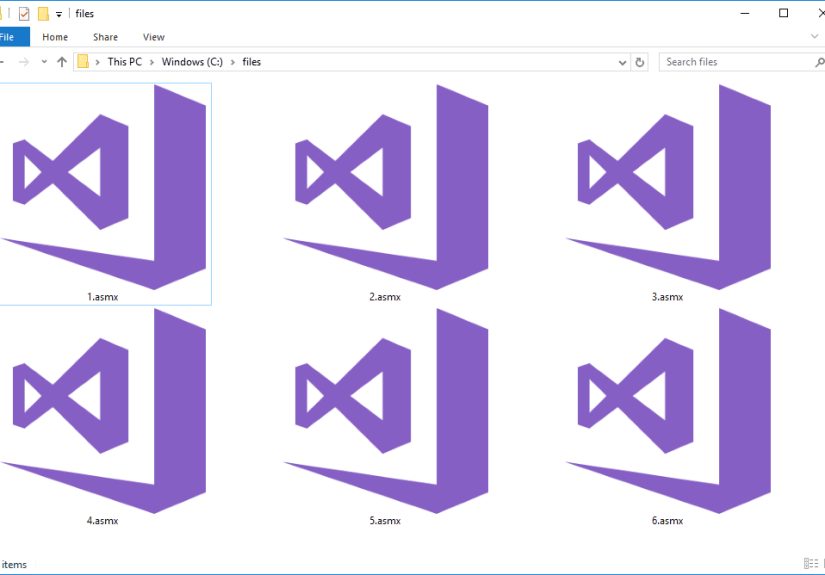The image size is (825, 575).
Task: Click the files breadcrumb
Action: [251, 62]
